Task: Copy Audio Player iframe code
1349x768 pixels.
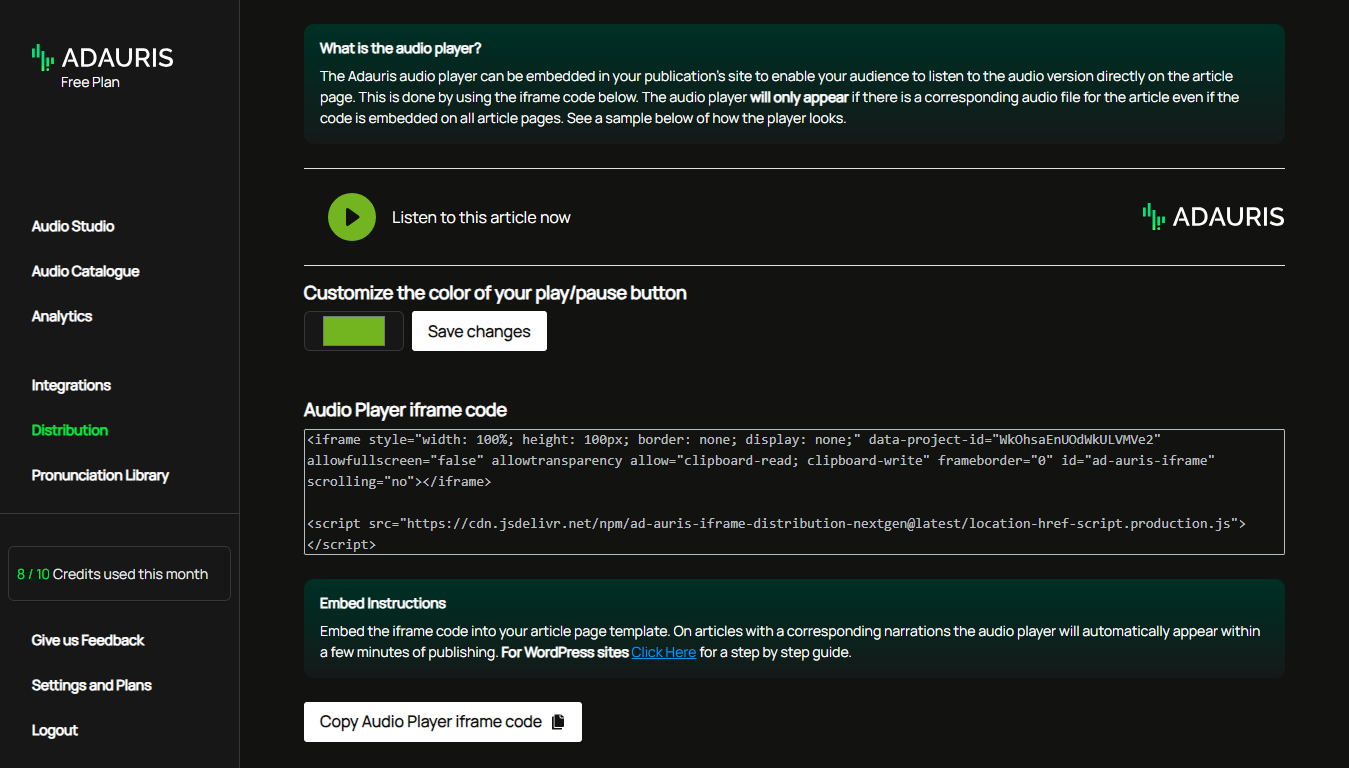Action: [443, 722]
